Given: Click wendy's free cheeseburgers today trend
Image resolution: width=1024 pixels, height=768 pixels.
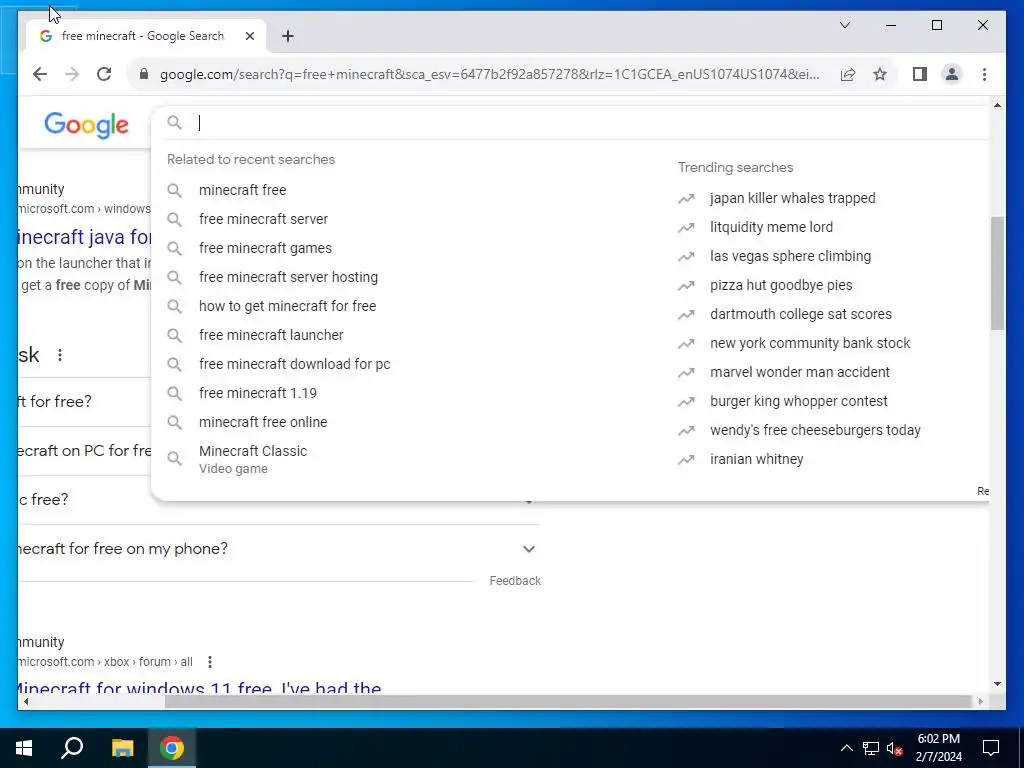Looking at the screenshot, I should pos(815,430).
